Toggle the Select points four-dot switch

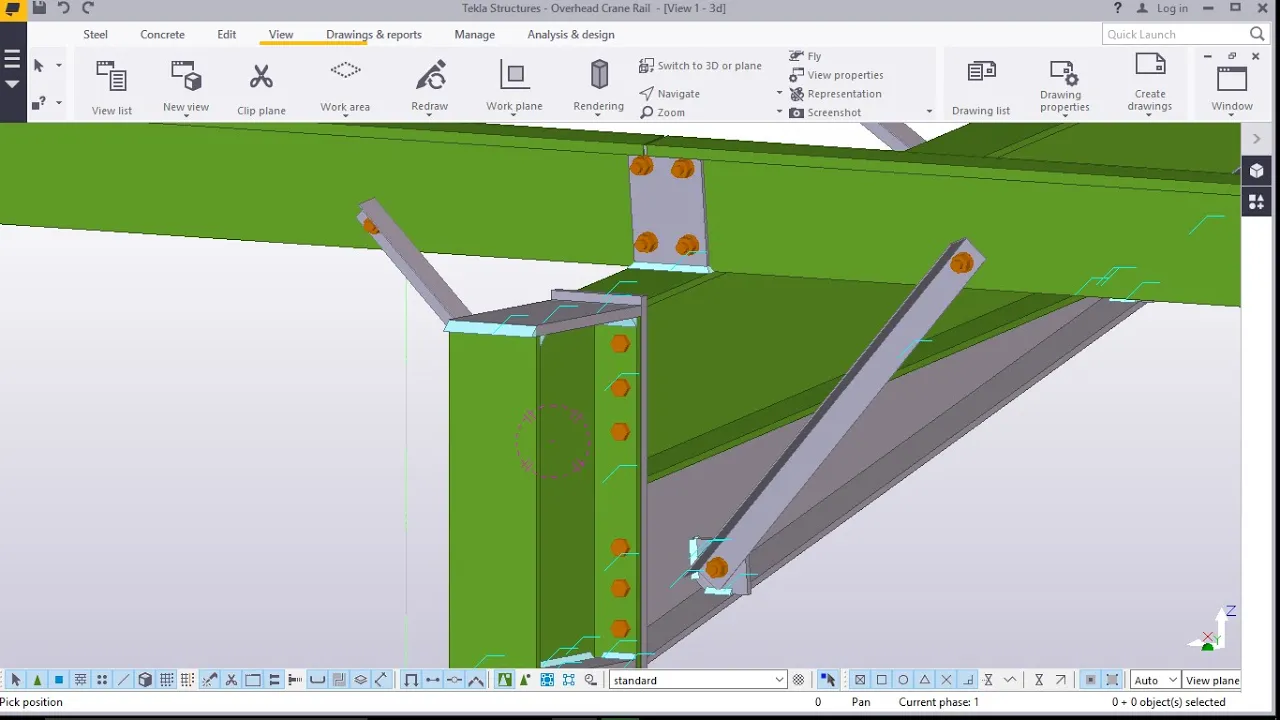tap(102, 680)
